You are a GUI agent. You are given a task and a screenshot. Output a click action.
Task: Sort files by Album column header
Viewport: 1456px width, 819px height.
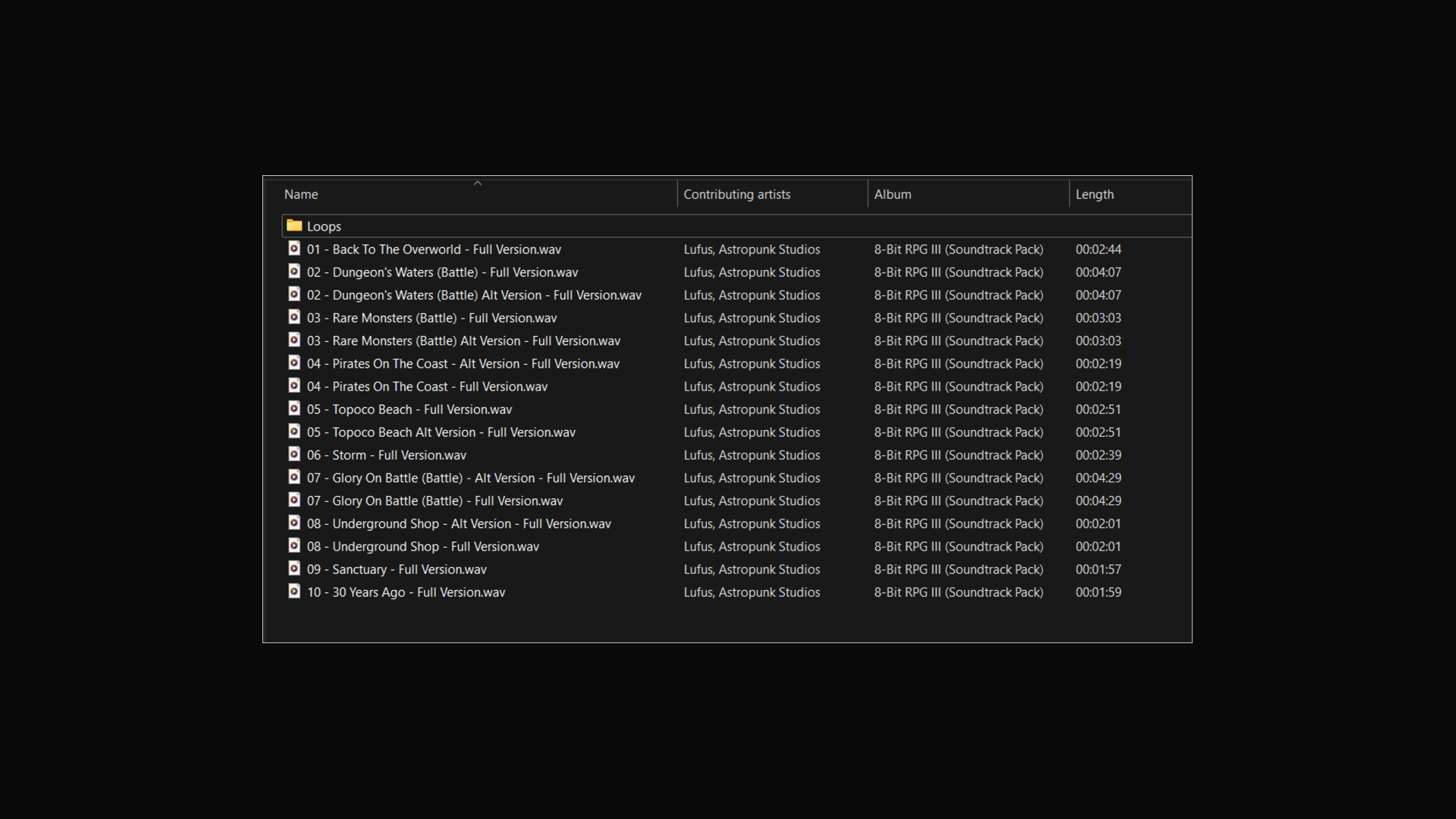pos(893,195)
